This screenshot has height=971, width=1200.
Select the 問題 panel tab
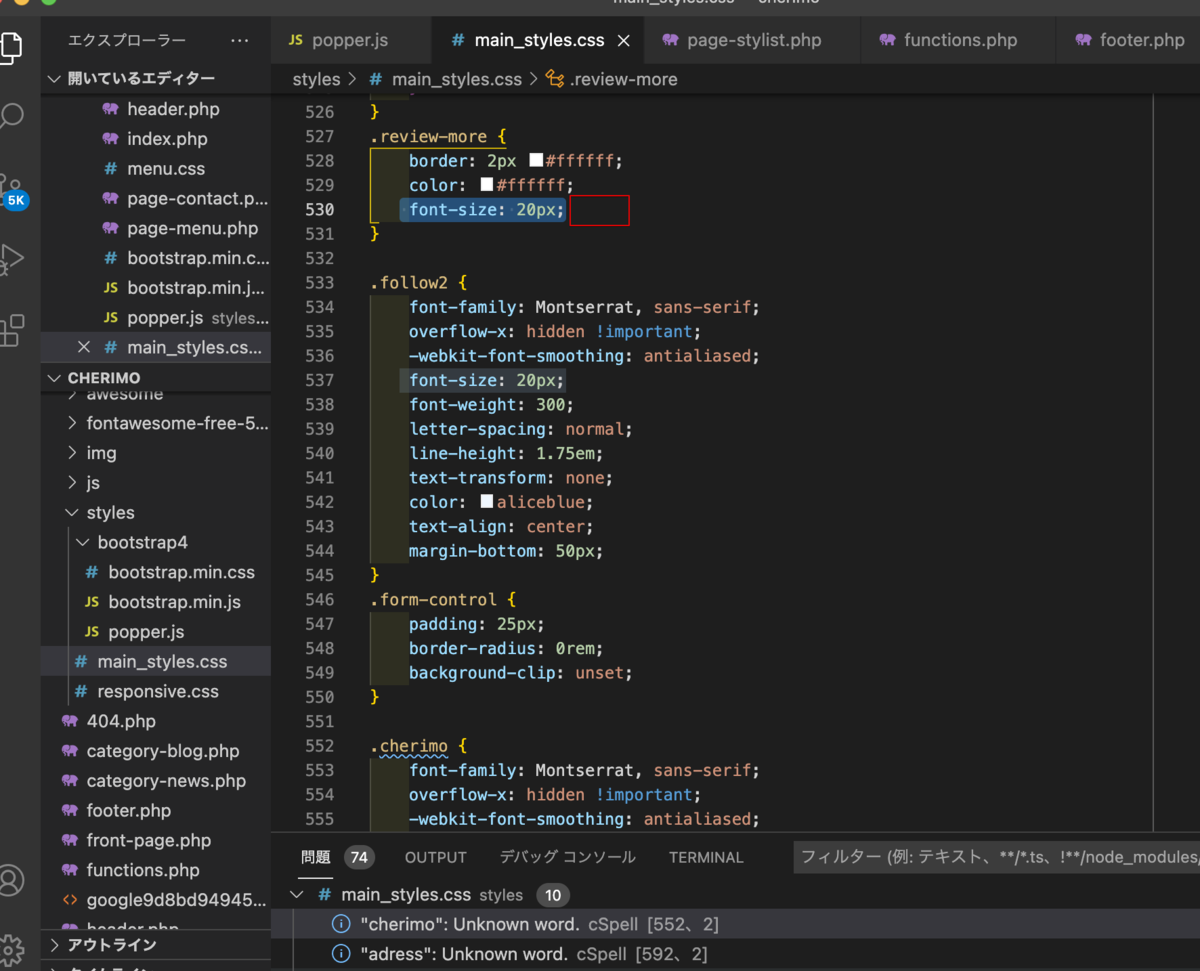click(x=316, y=857)
